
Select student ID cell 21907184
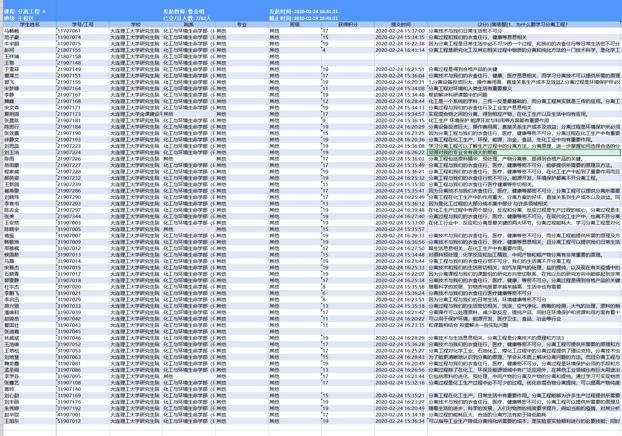(83, 127)
